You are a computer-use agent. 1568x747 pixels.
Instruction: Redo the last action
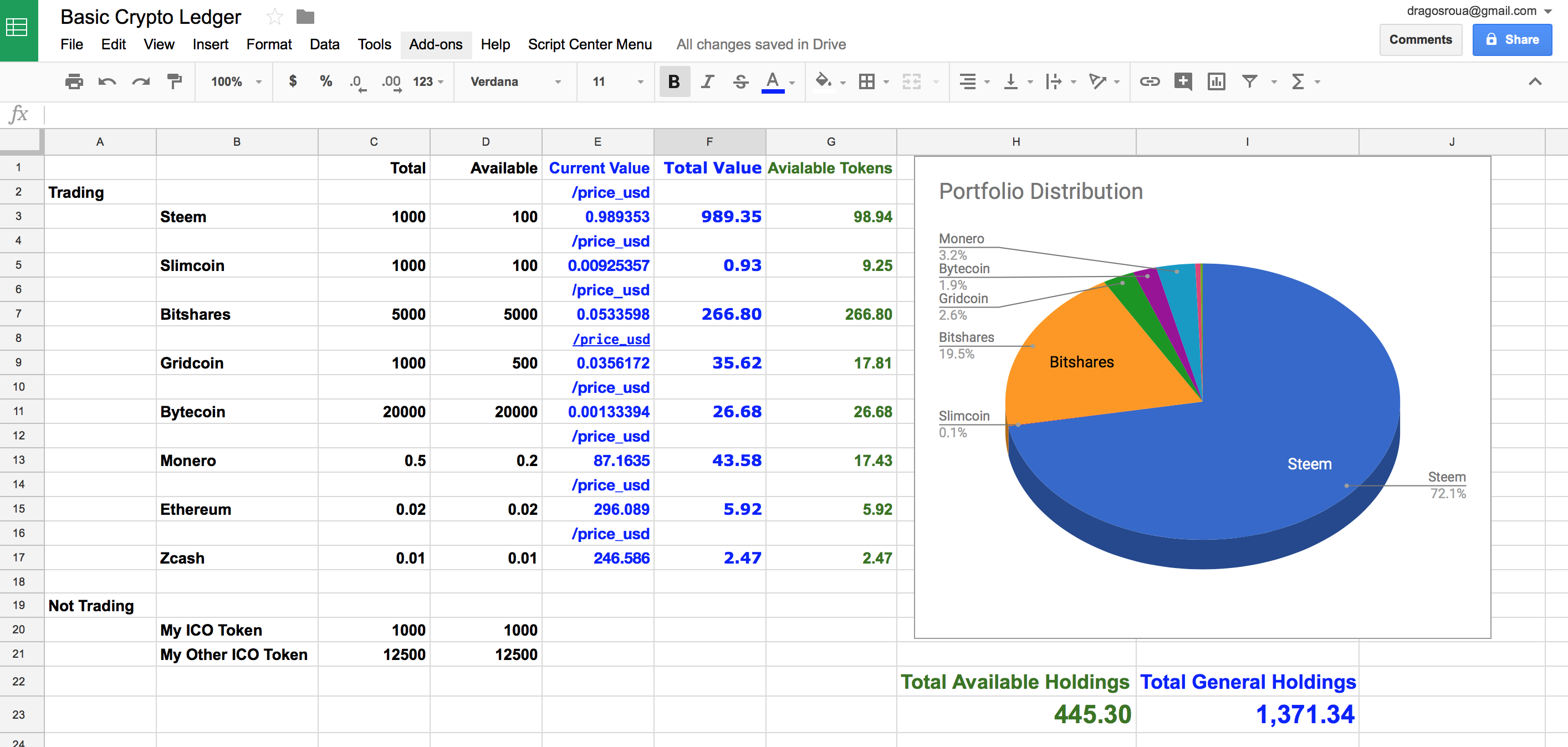point(141,81)
